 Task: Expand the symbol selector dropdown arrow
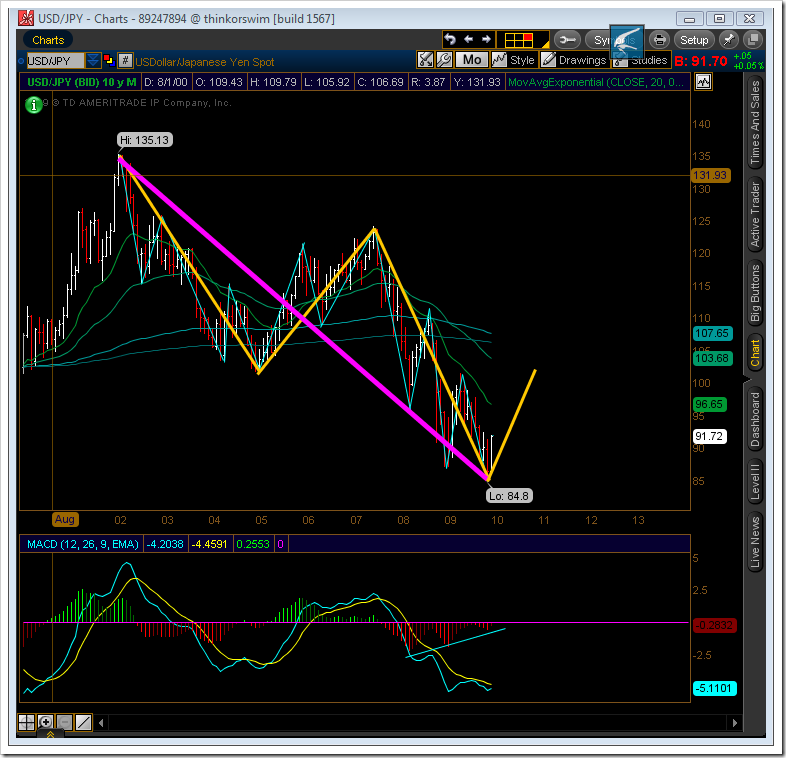[92, 61]
